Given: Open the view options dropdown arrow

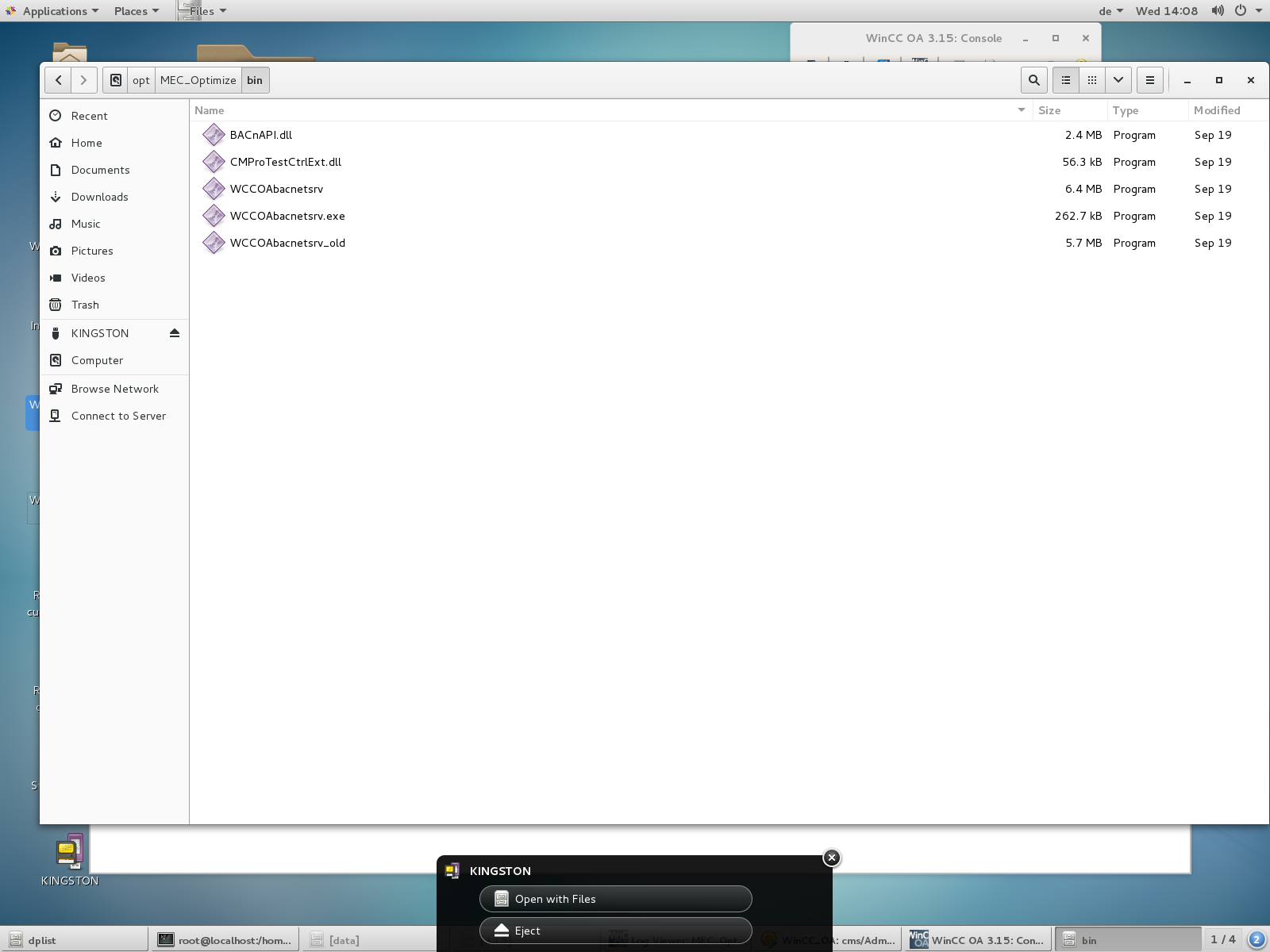Looking at the screenshot, I should pyautogui.click(x=1118, y=80).
